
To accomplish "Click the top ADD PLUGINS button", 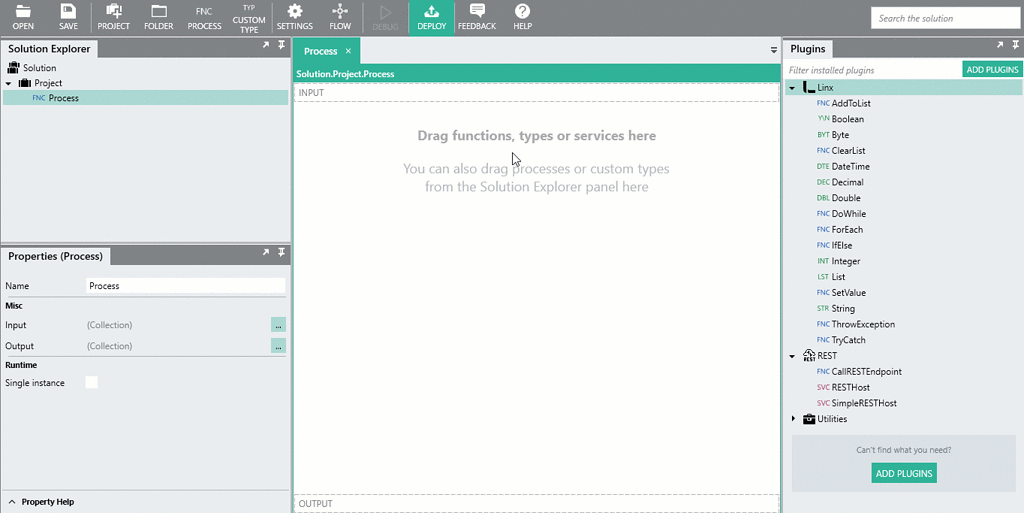I will (x=992, y=69).
